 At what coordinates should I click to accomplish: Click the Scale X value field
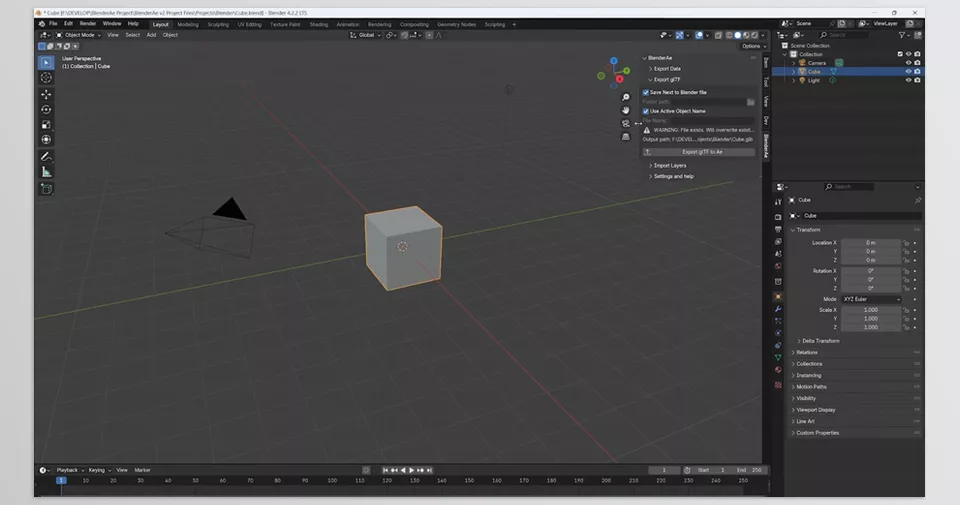tap(871, 310)
